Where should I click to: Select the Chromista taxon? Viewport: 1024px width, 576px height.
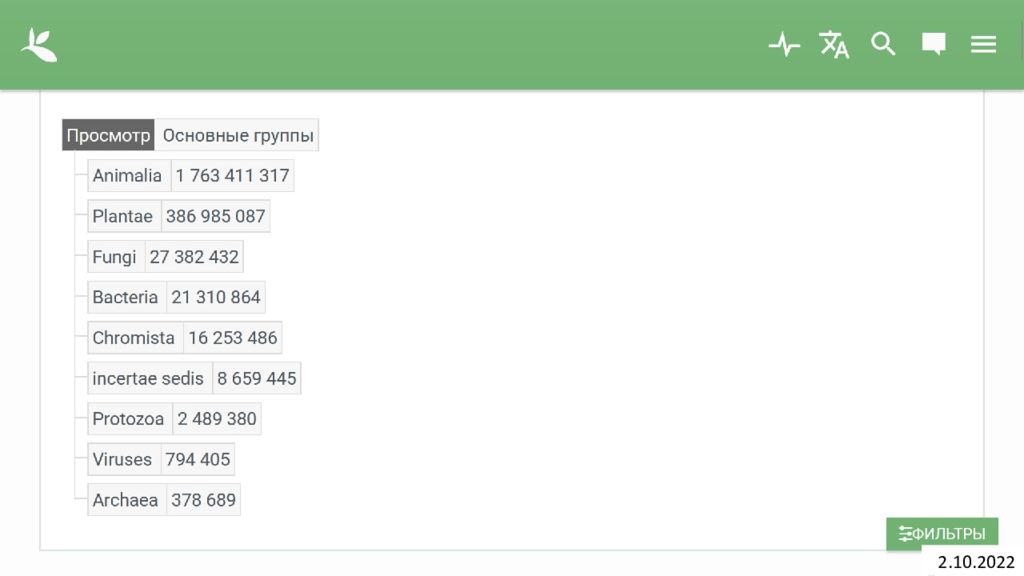point(135,338)
